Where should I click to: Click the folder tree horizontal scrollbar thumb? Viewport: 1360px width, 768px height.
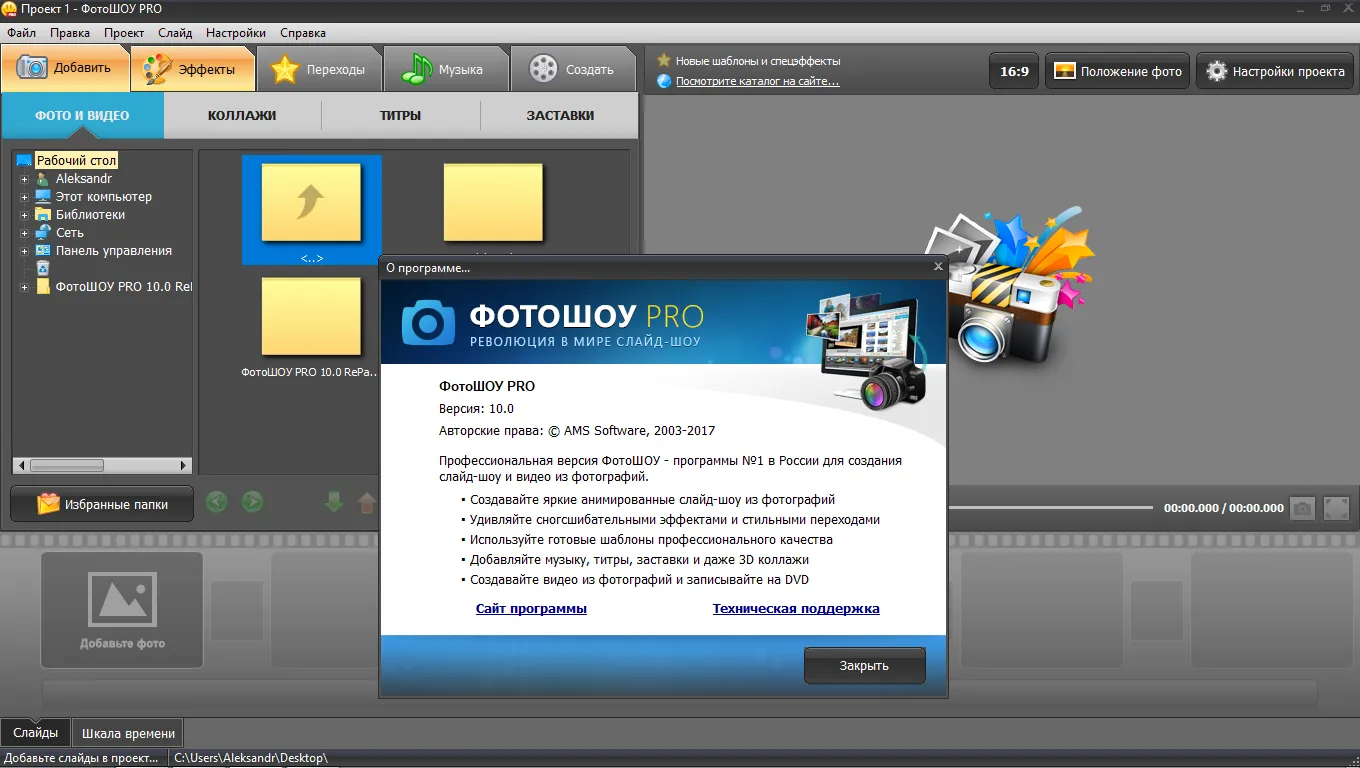pyautogui.click(x=66, y=465)
